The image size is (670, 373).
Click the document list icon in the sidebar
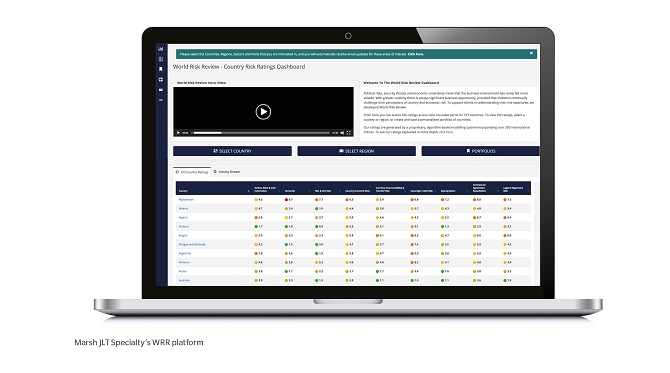point(161,59)
